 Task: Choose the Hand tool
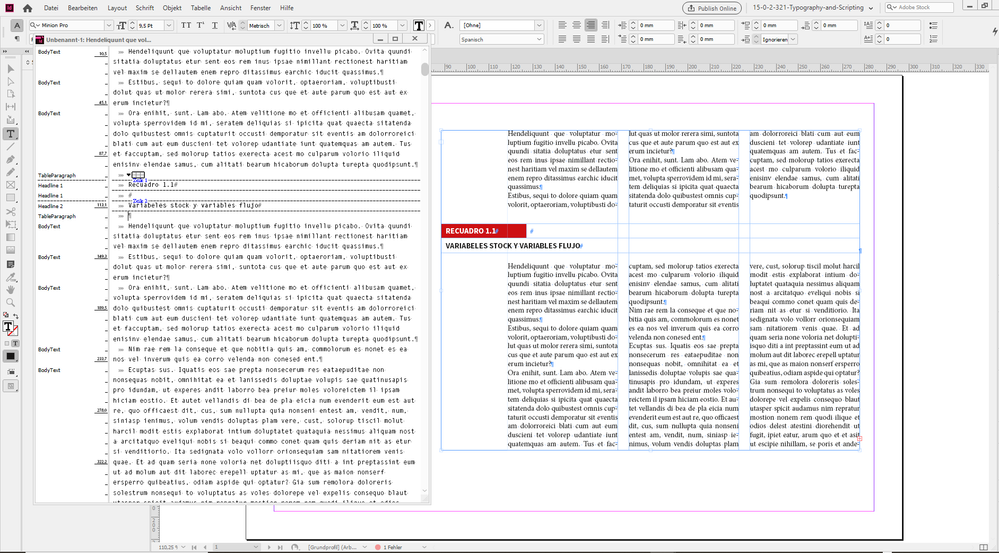[x=10, y=289]
